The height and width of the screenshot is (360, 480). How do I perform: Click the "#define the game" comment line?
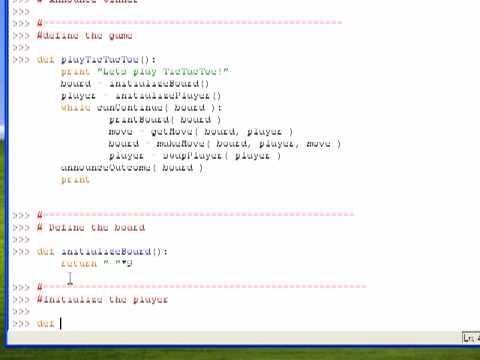coord(85,36)
